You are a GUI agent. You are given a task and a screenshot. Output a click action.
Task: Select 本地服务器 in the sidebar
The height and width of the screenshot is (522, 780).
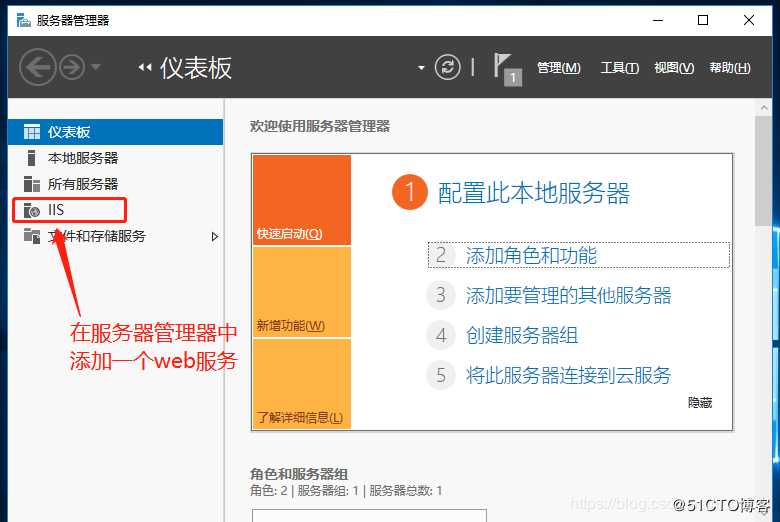pyautogui.click(x=115, y=158)
